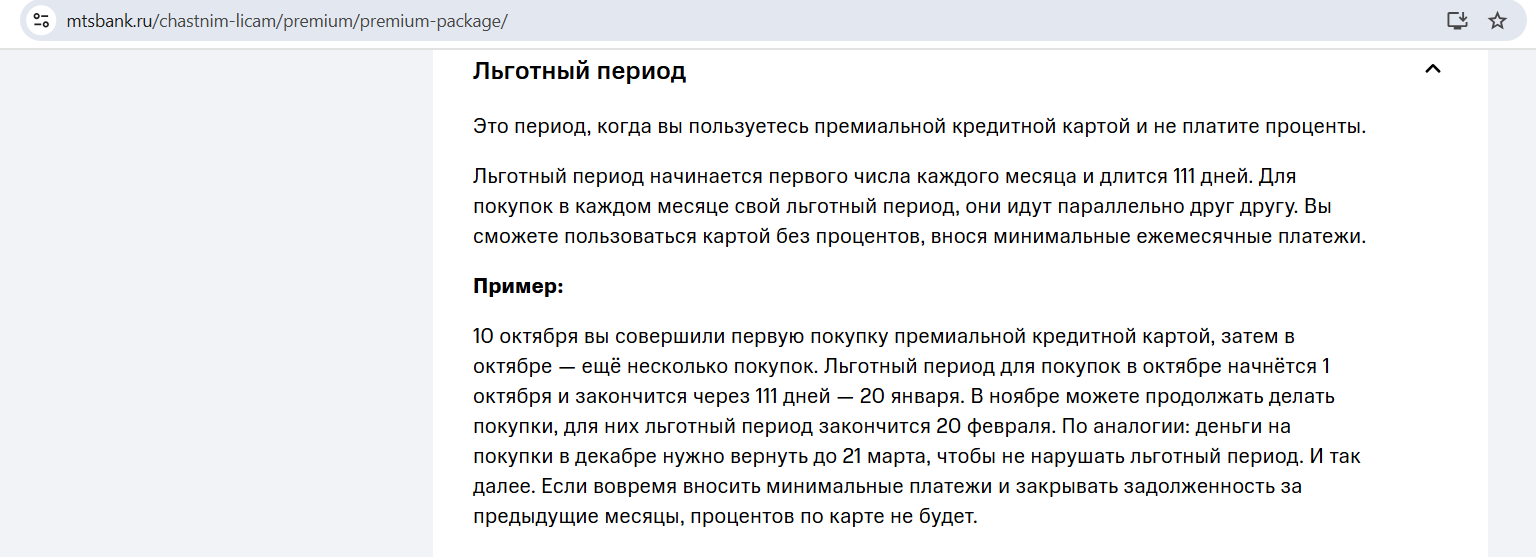Collapse the Льготный период section chevron
Viewport: 1536px width, 557px height.
click(1433, 69)
